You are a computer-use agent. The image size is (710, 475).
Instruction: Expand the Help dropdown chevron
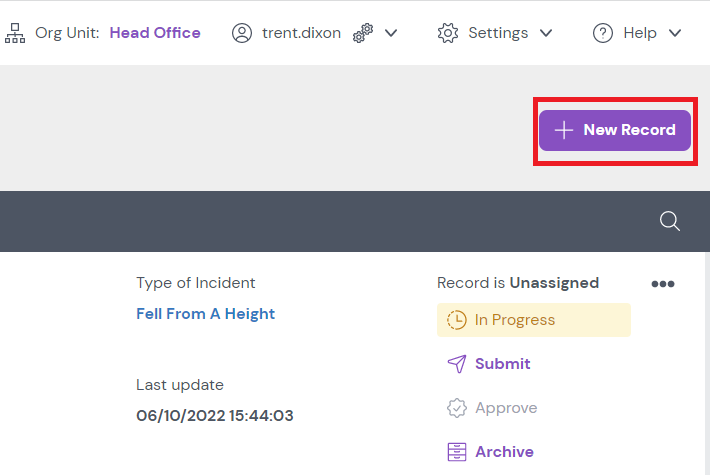click(x=675, y=33)
